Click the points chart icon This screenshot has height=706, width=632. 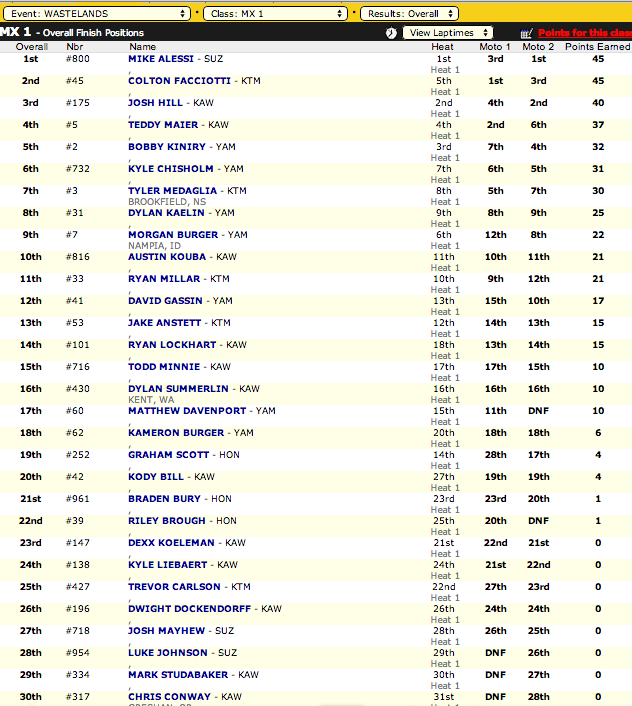point(527,33)
